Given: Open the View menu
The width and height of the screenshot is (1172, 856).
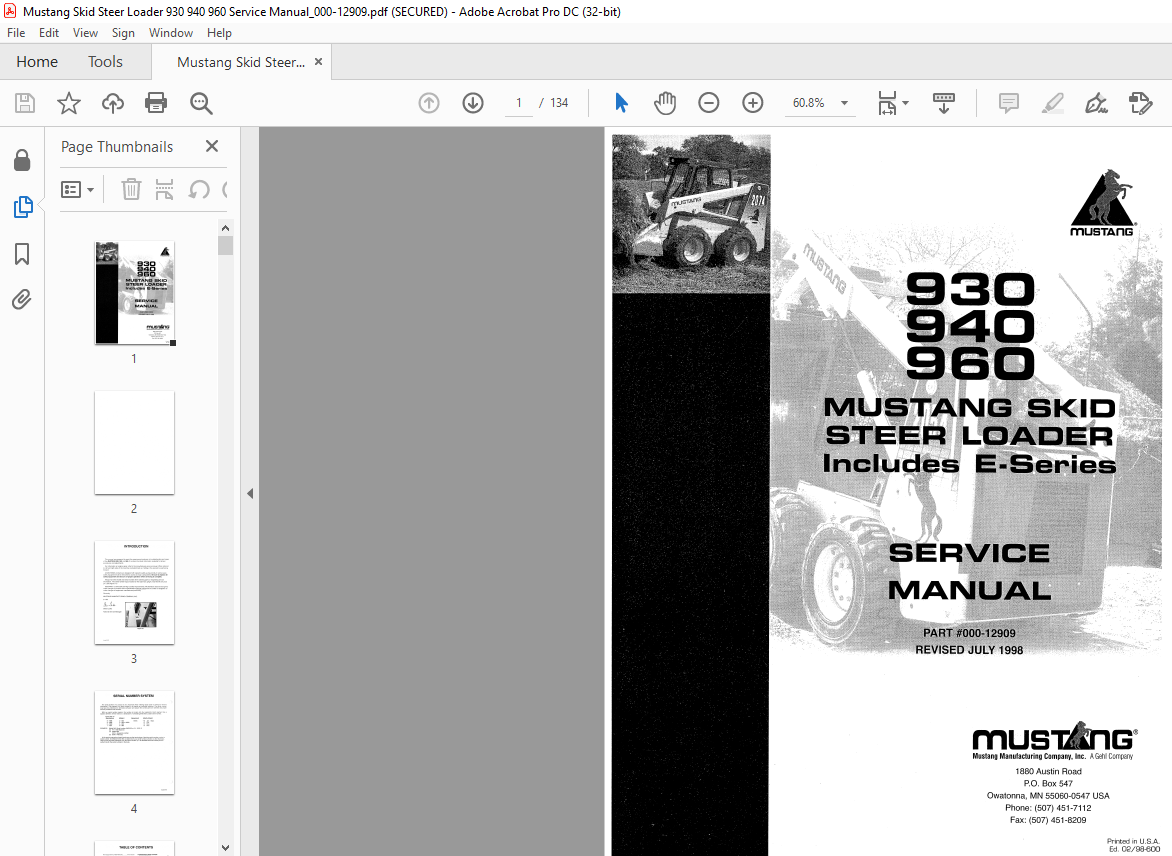Looking at the screenshot, I should coord(85,33).
